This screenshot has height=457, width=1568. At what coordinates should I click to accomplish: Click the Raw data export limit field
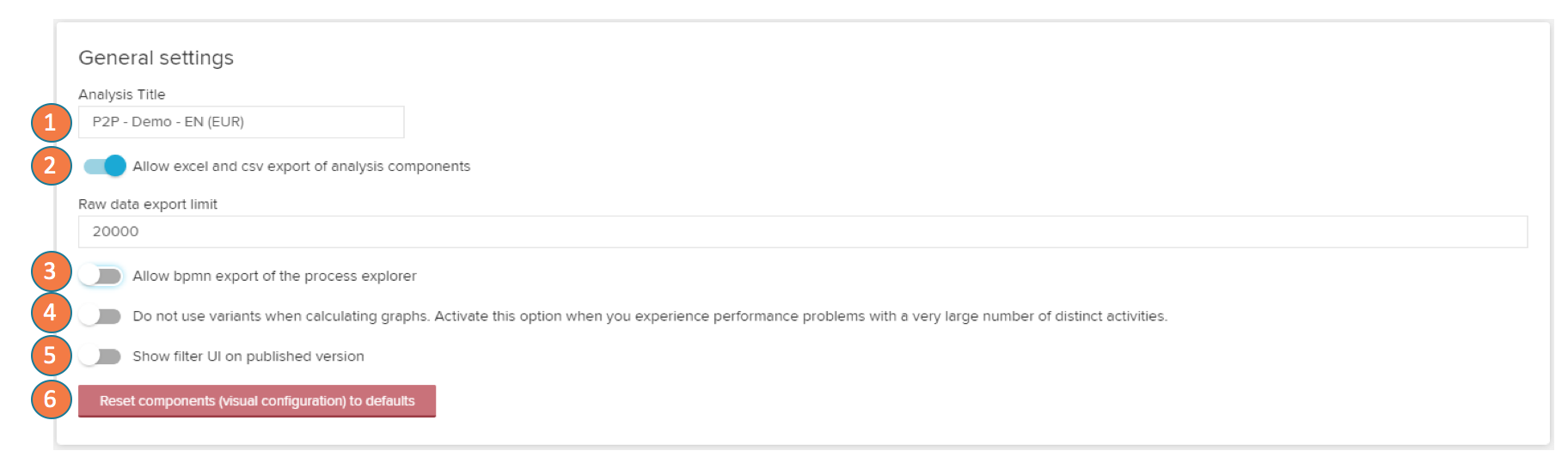point(802,232)
